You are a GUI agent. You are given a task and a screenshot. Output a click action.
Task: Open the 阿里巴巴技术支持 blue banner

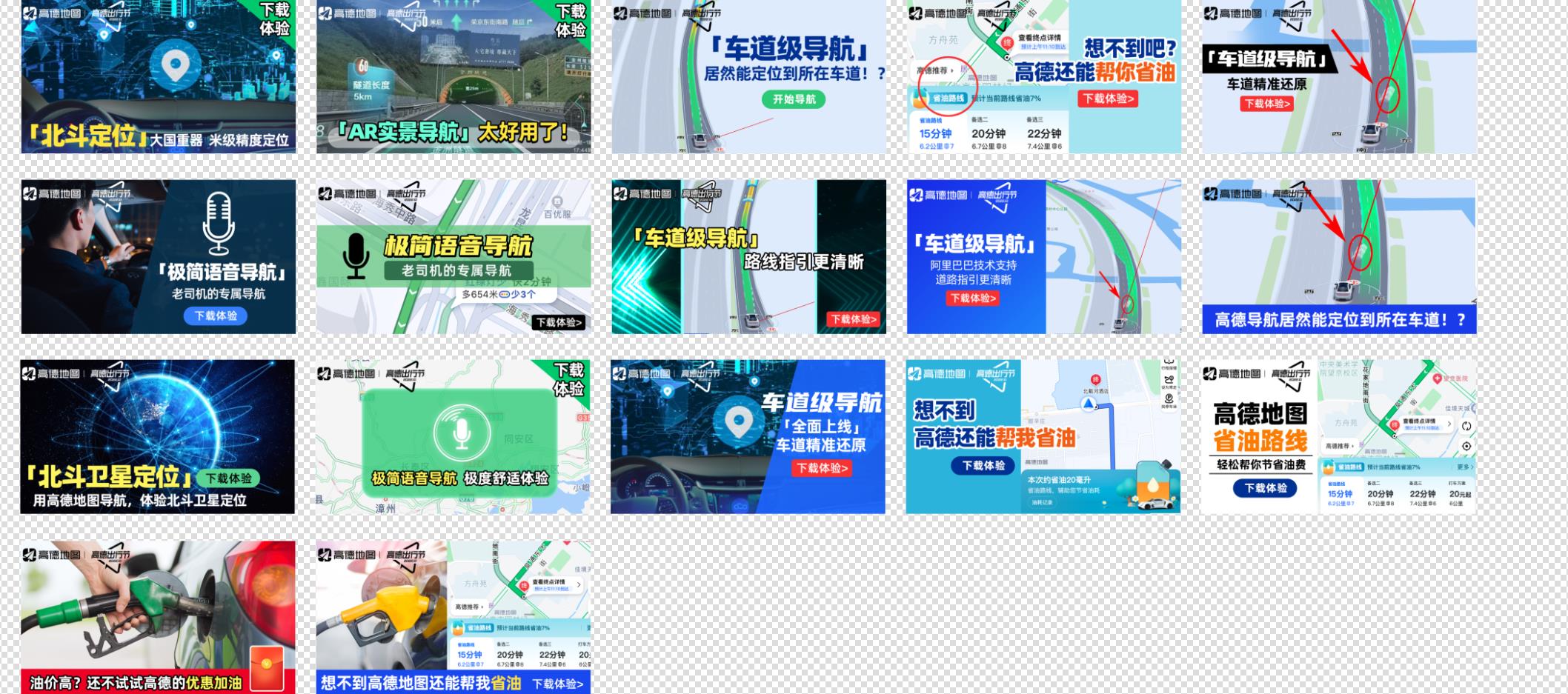pos(1044,256)
